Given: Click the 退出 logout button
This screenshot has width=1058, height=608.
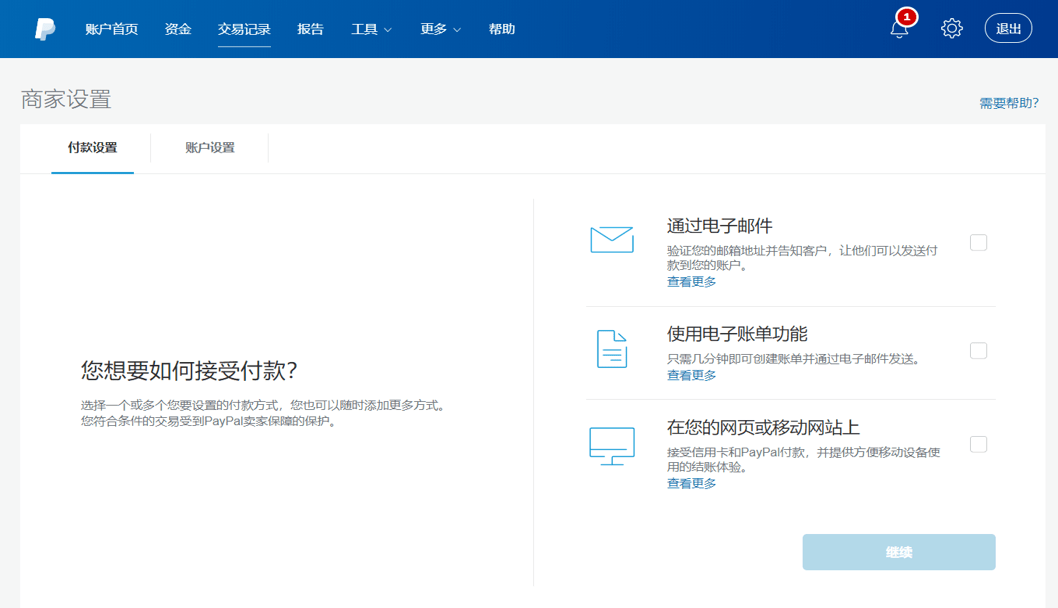Looking at the screenshot, I should 1008,29.
